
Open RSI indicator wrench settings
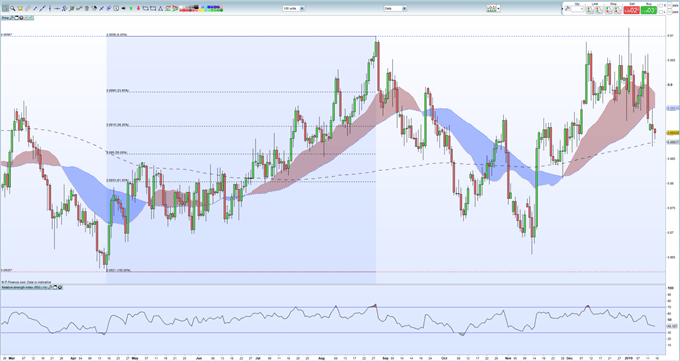pos(50,287)
